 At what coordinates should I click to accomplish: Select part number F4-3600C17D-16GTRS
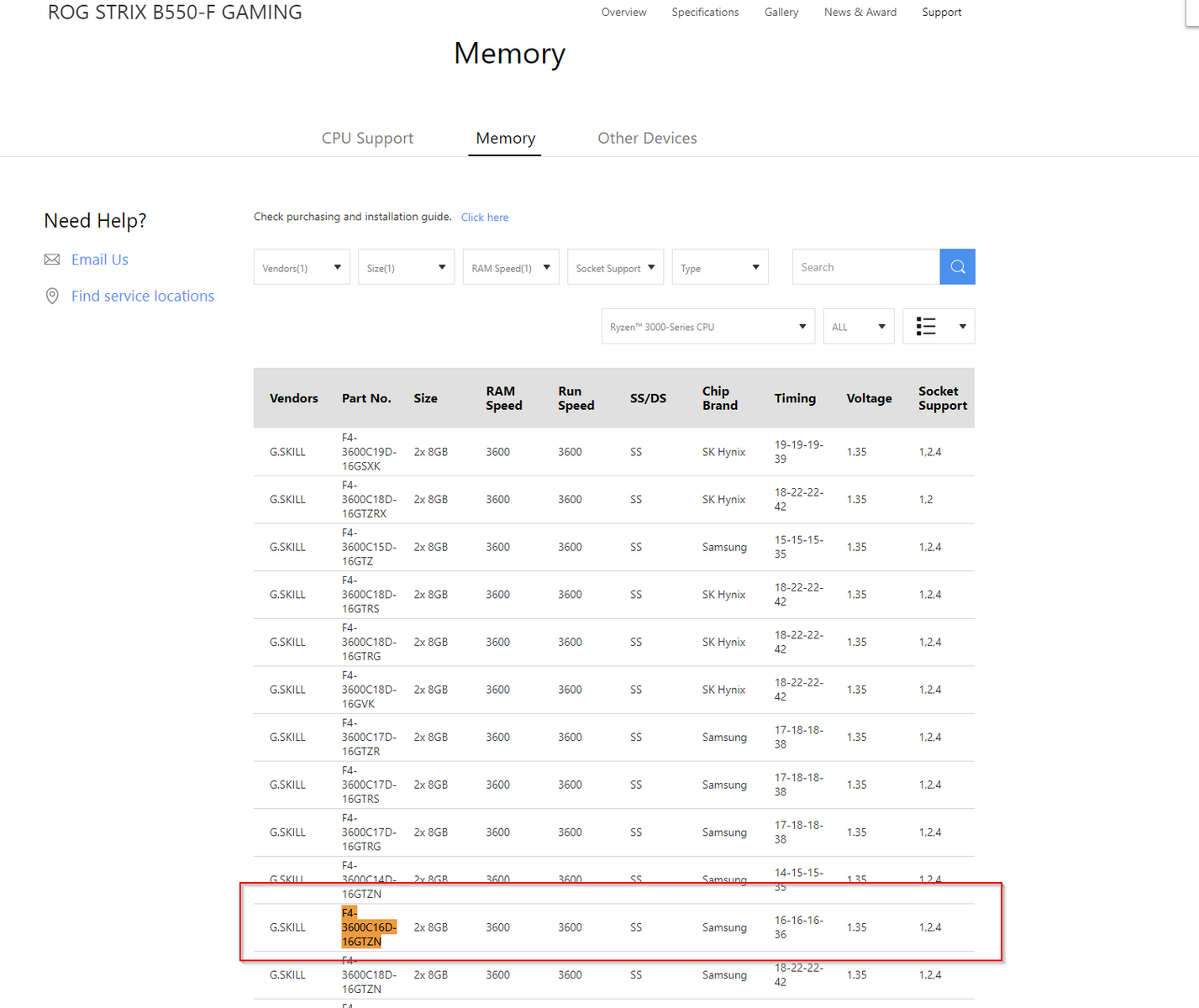369,785
